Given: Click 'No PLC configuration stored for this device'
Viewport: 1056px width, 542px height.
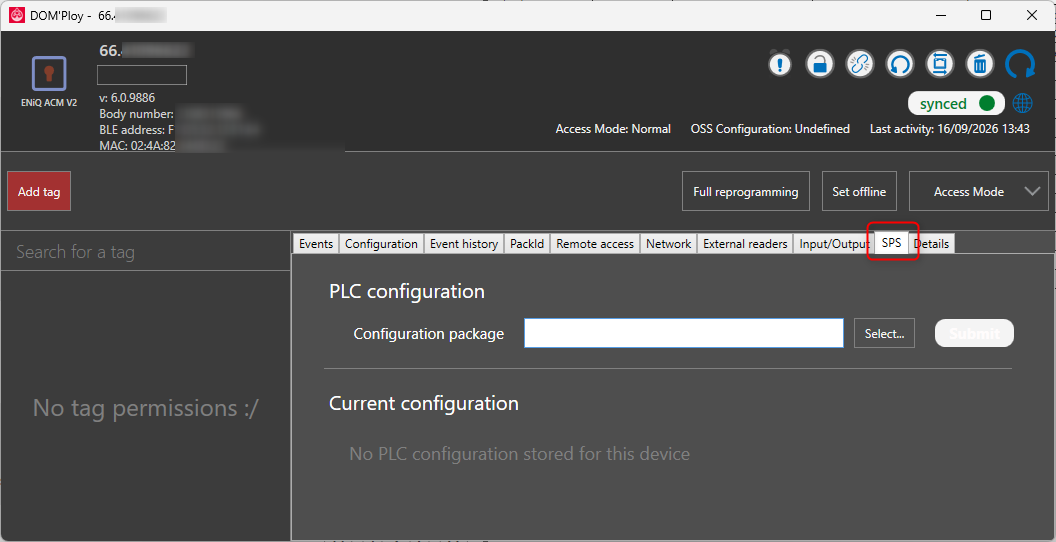Looking at the screenshot, I should [519, 454].
